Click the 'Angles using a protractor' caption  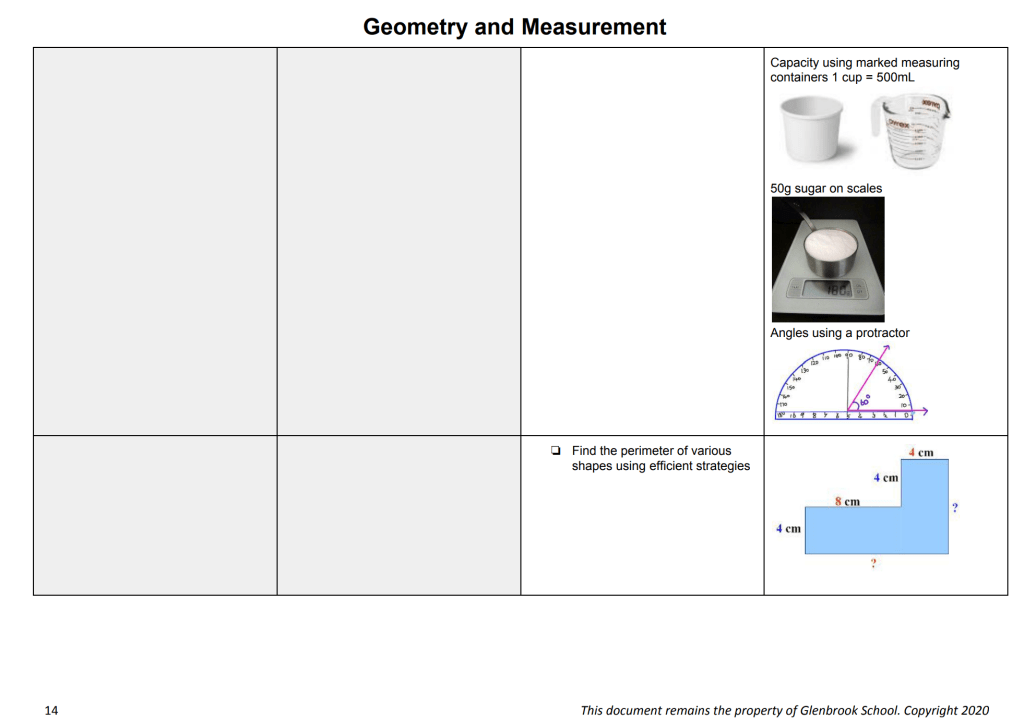click(x=840, y=333)
